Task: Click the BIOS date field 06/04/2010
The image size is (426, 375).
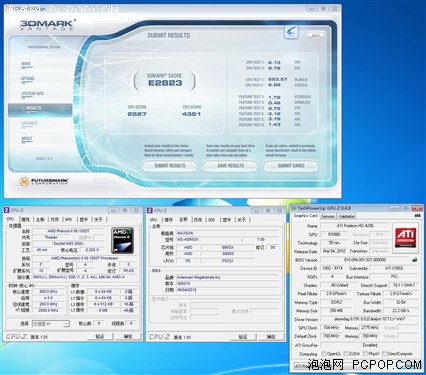Action: (x=227, y=290)
